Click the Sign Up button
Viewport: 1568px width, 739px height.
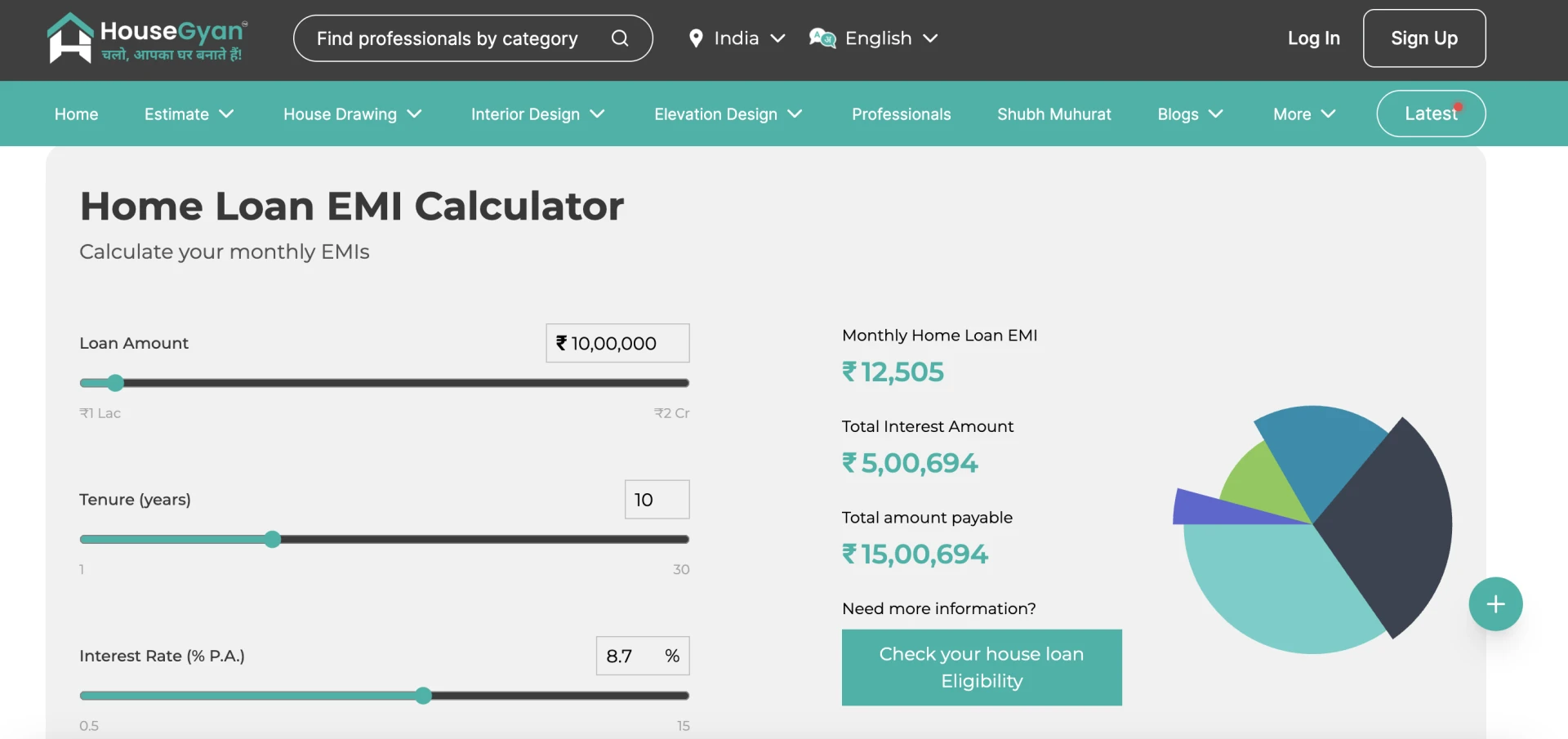pos(1423,38)
